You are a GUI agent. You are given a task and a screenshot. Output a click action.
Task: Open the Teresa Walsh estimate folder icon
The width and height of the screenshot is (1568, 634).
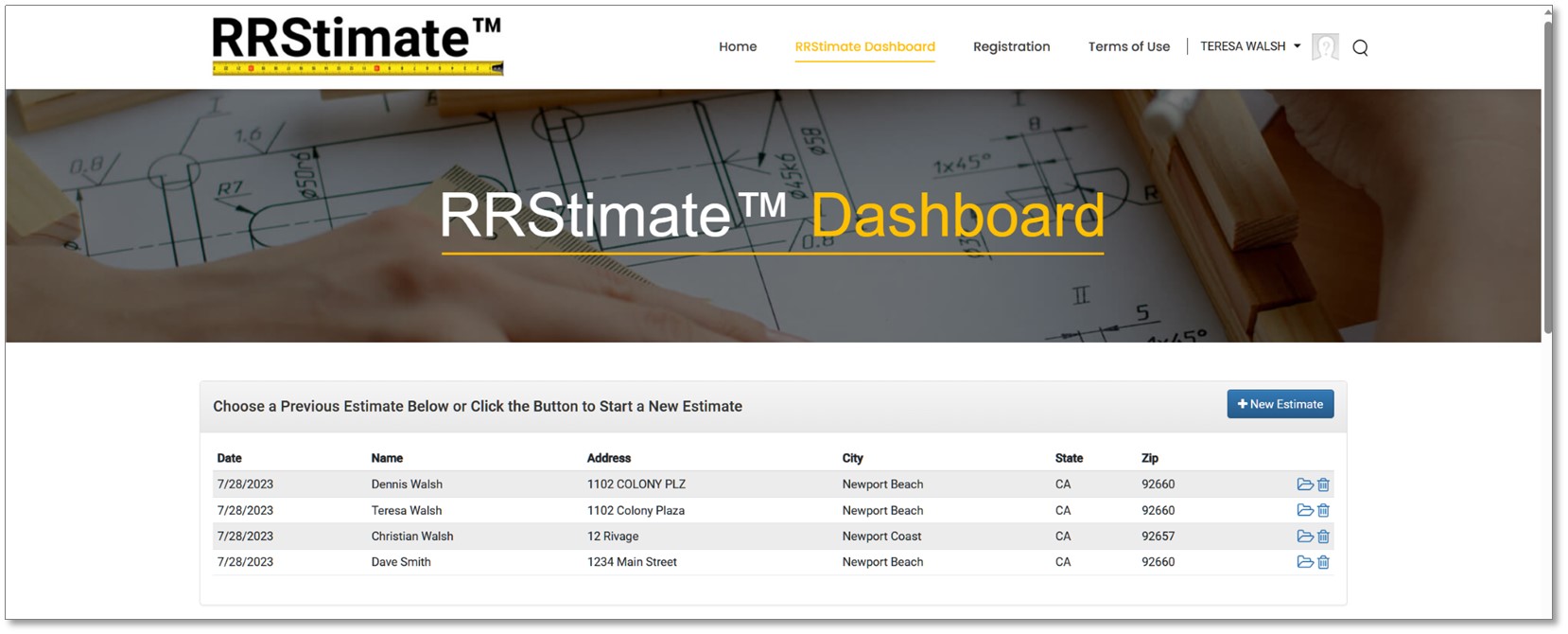pos(1304,510)
